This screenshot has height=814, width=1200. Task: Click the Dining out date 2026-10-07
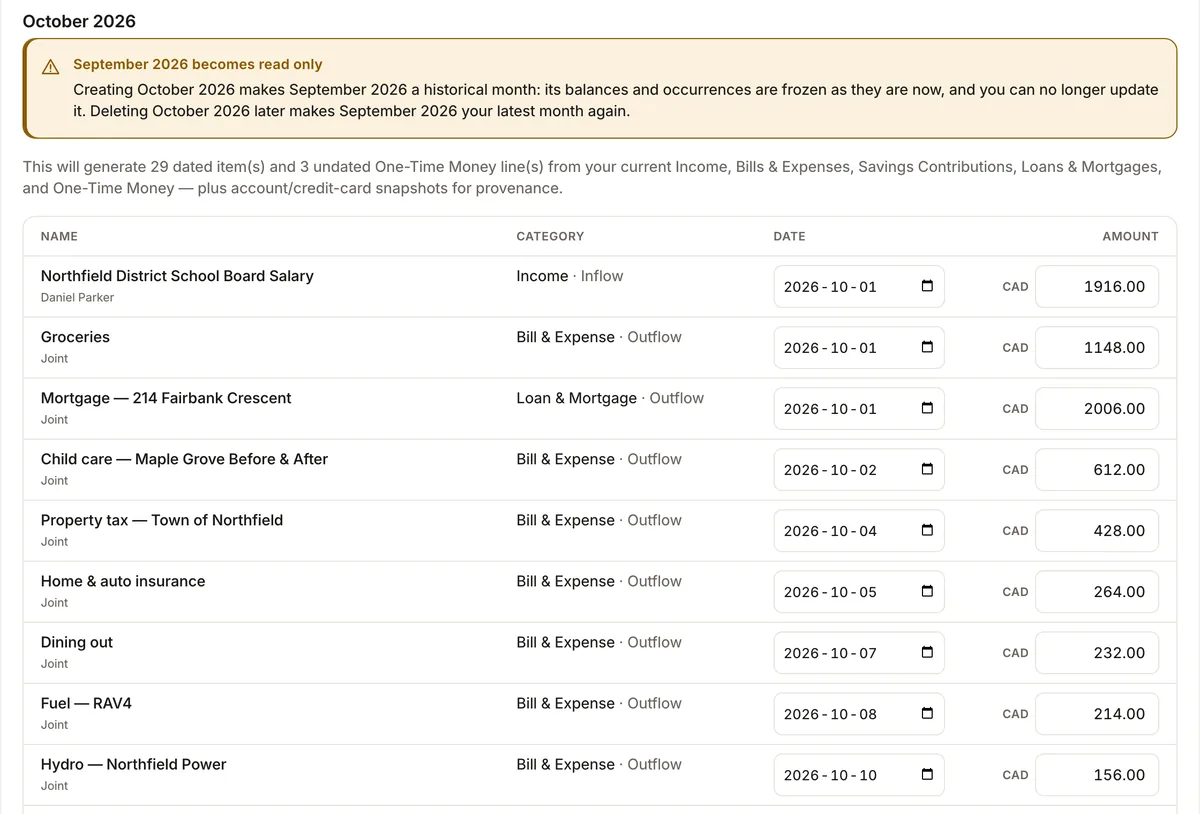click(x=859, y=653)
